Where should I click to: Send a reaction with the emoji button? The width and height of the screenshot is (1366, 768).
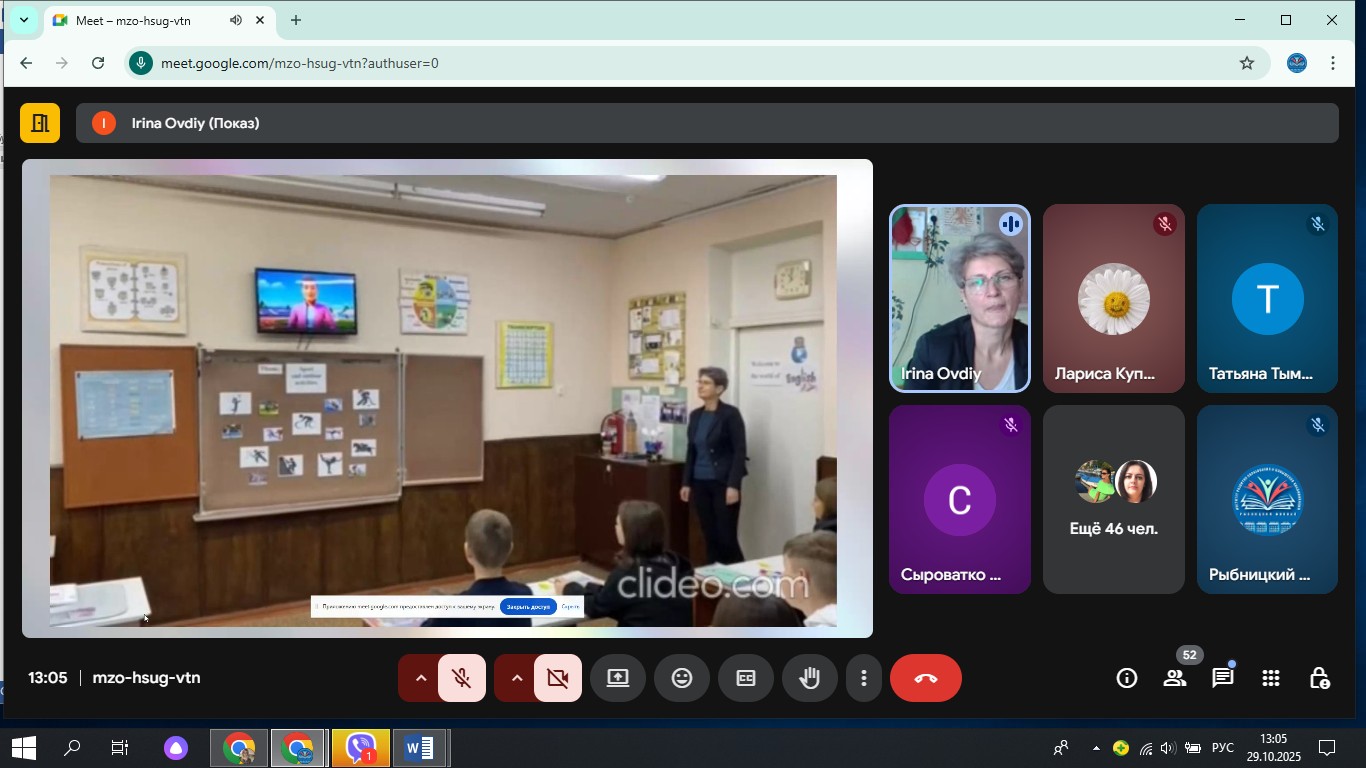click(682, 678)
